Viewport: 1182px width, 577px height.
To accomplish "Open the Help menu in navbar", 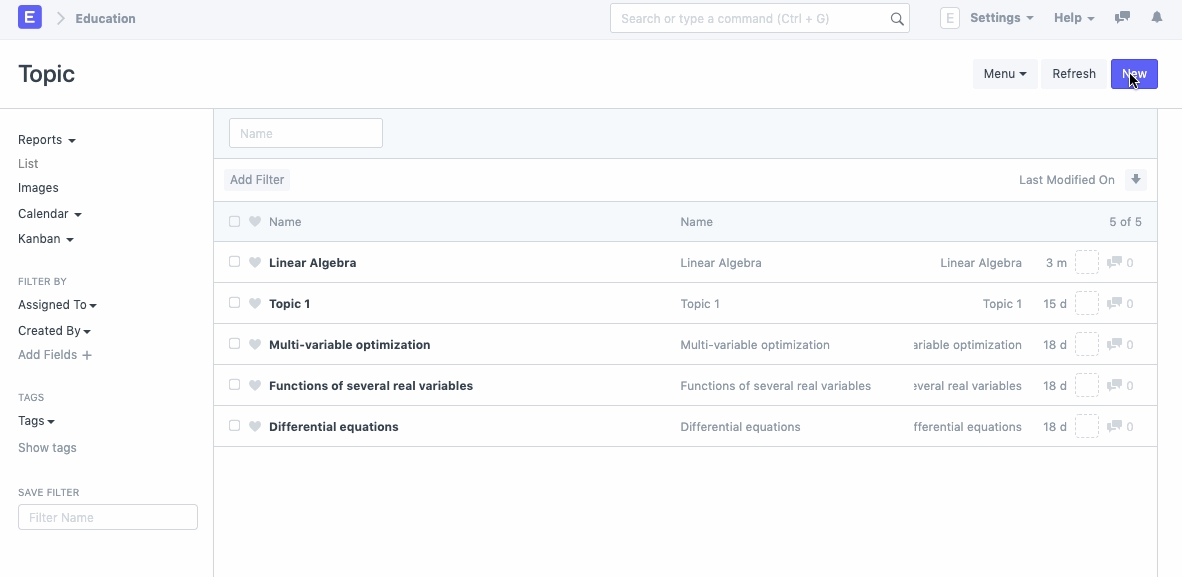I will pyautogui.click(x=1074, y=18).
